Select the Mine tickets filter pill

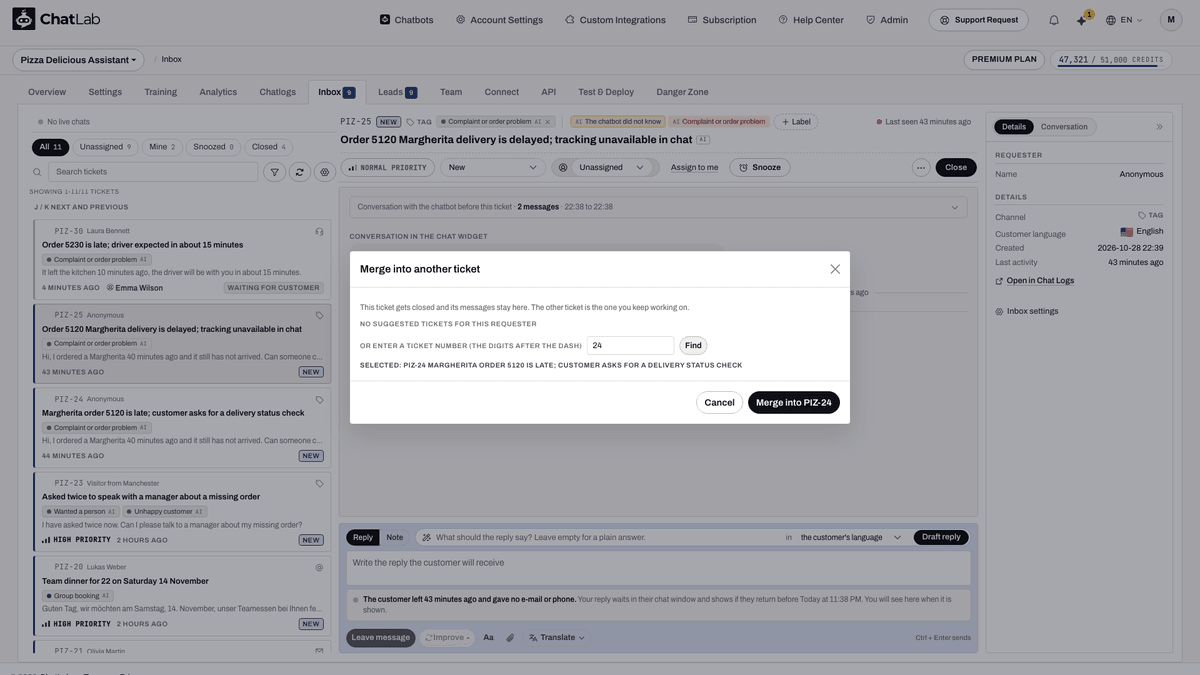point(162,147)
